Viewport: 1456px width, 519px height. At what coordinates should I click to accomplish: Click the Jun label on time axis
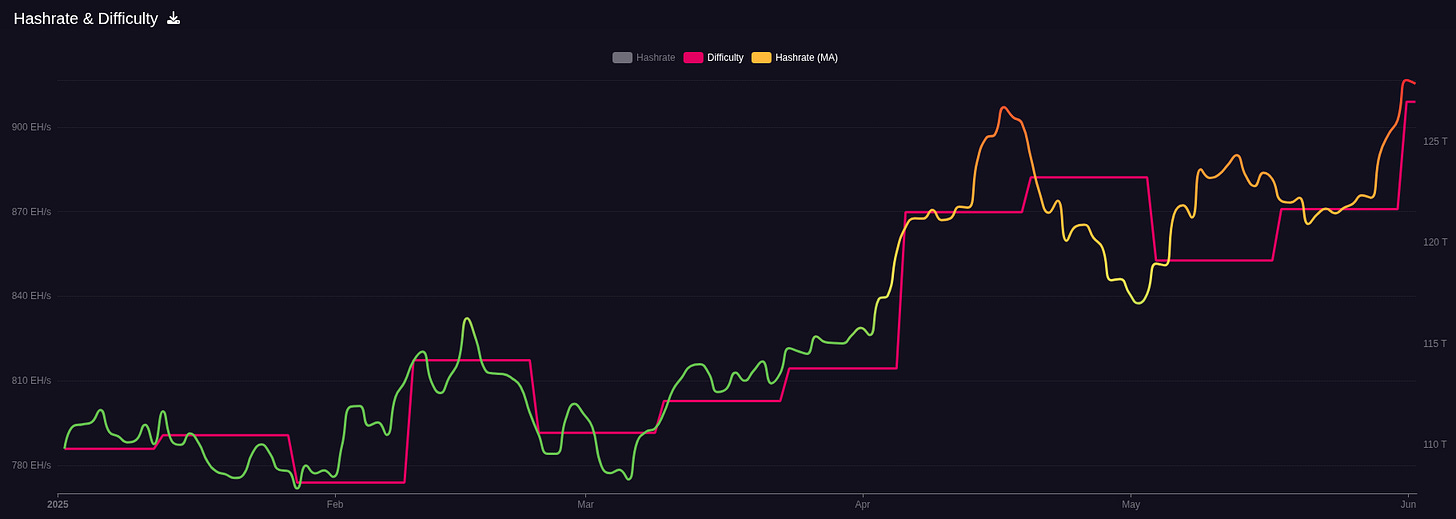coord(1408,505)
